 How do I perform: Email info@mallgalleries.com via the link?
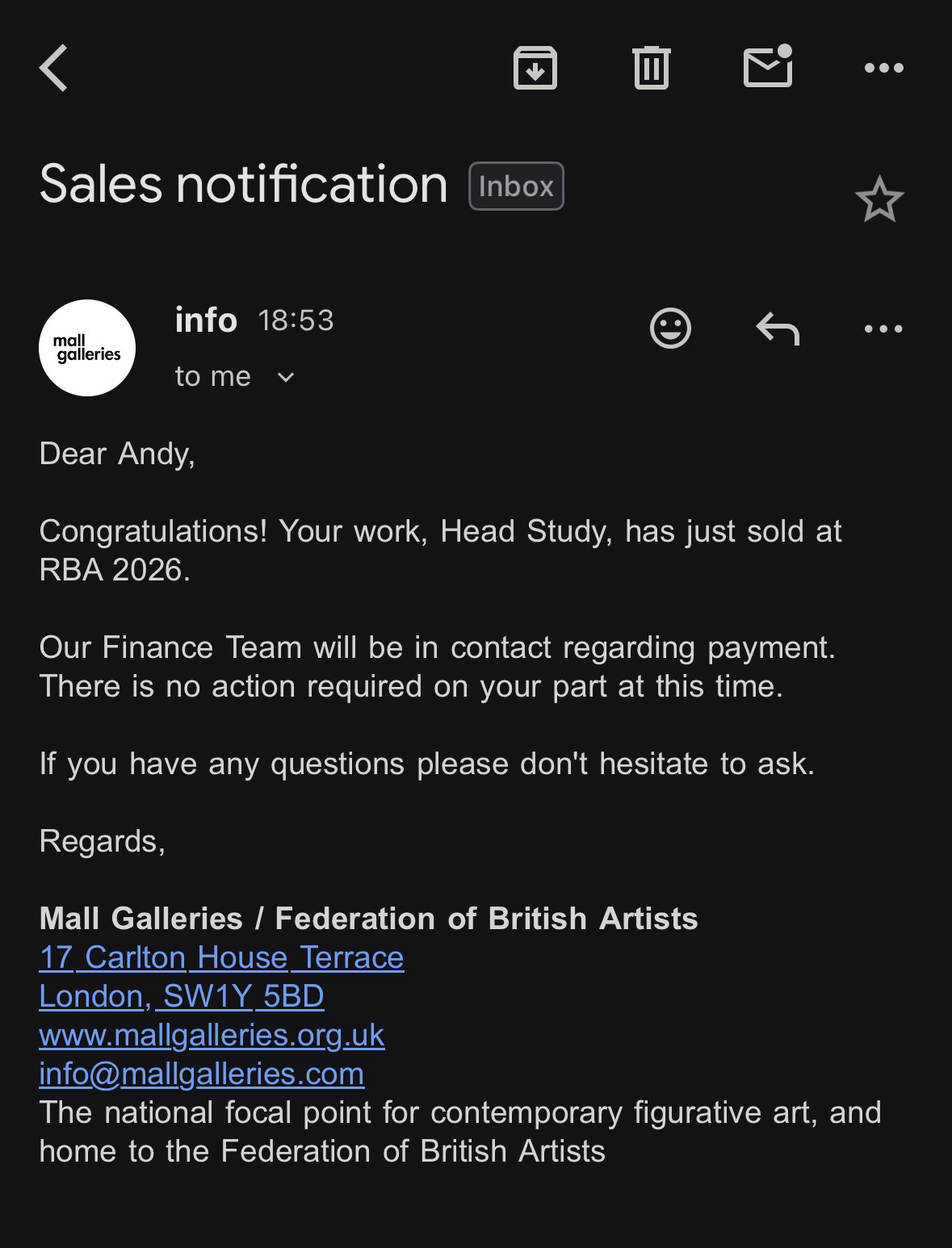coord(201,1074)
